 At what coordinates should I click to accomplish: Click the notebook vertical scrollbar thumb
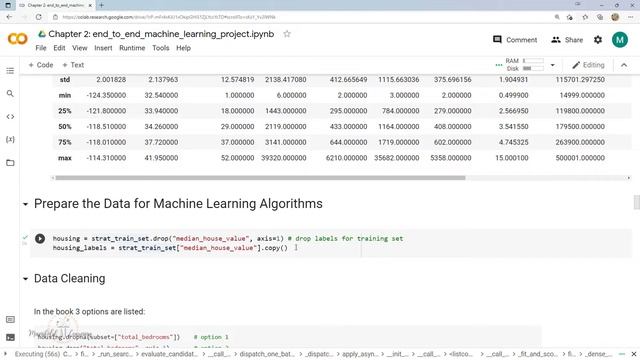coord(636,202)
